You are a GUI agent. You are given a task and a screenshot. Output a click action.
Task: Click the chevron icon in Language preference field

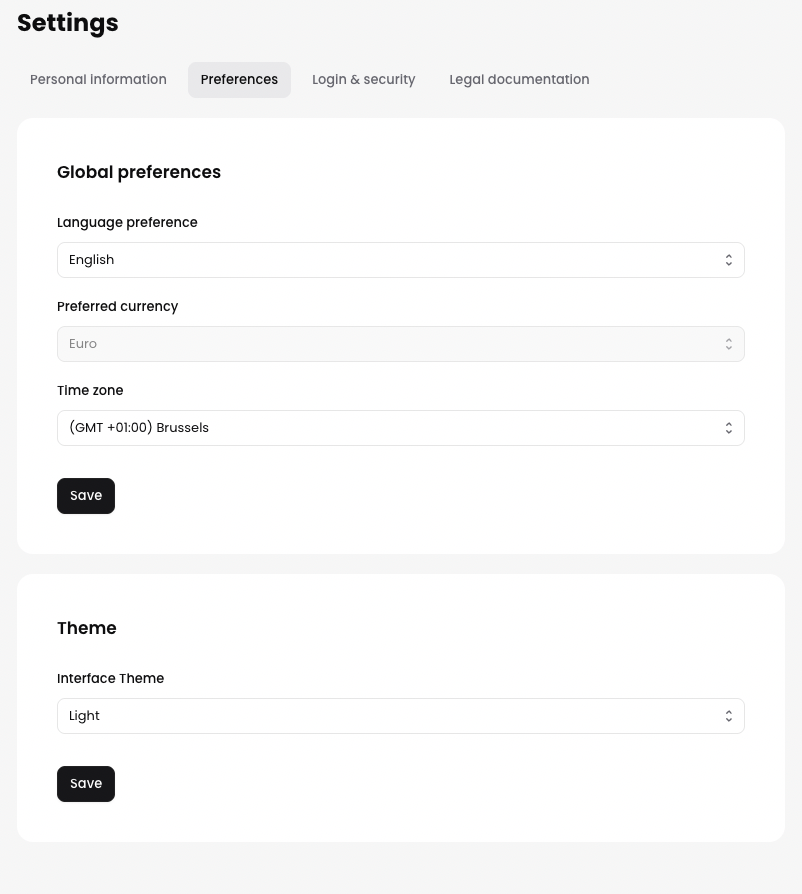pyautogui.click(x=728, y=260)
